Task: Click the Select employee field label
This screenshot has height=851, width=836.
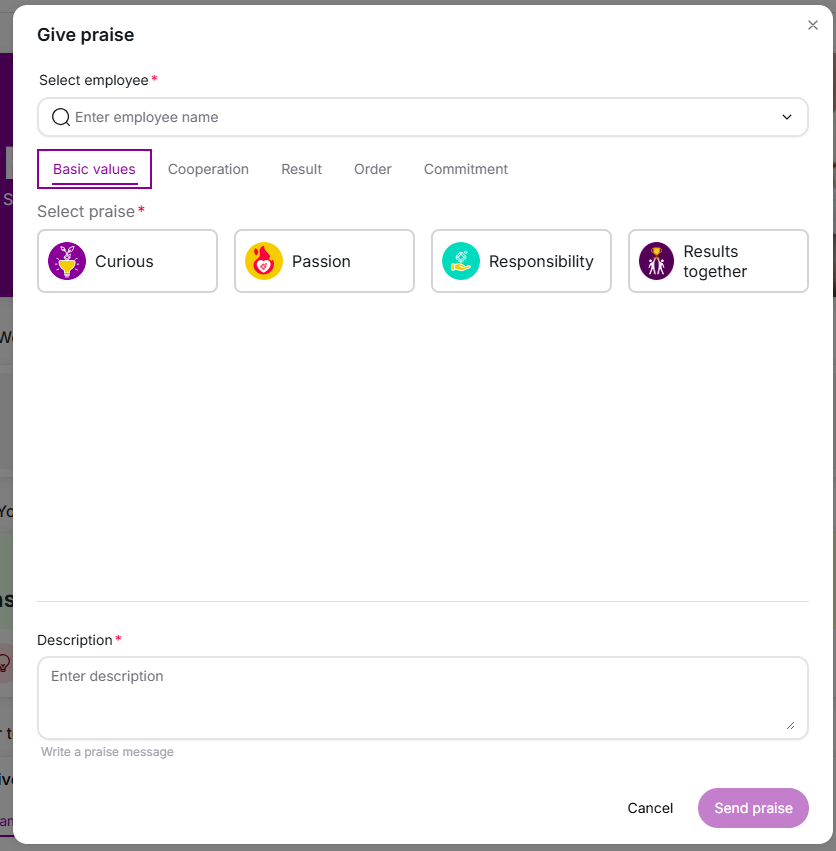Action: (x=93, y=80)
